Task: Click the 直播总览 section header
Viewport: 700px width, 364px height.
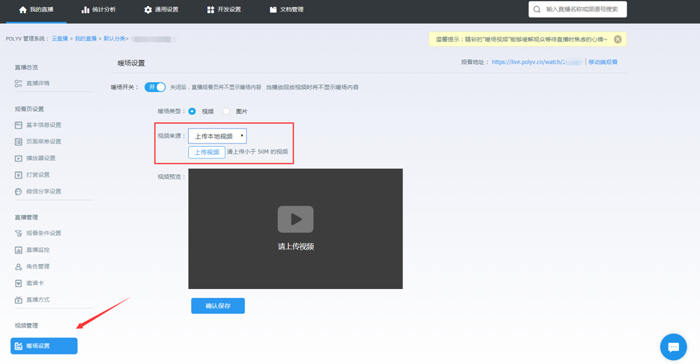Action: 26,67
